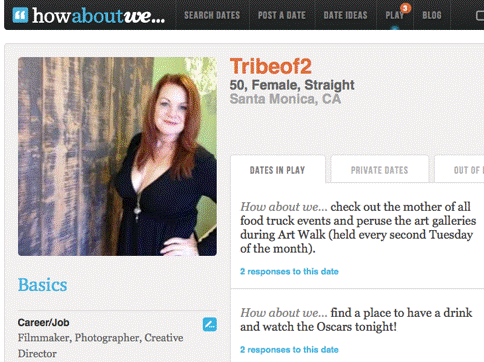This screenshot has width=484, height=362.
Task: Click the blue quote-mark logo icon
Action: [x=20, y=15]
